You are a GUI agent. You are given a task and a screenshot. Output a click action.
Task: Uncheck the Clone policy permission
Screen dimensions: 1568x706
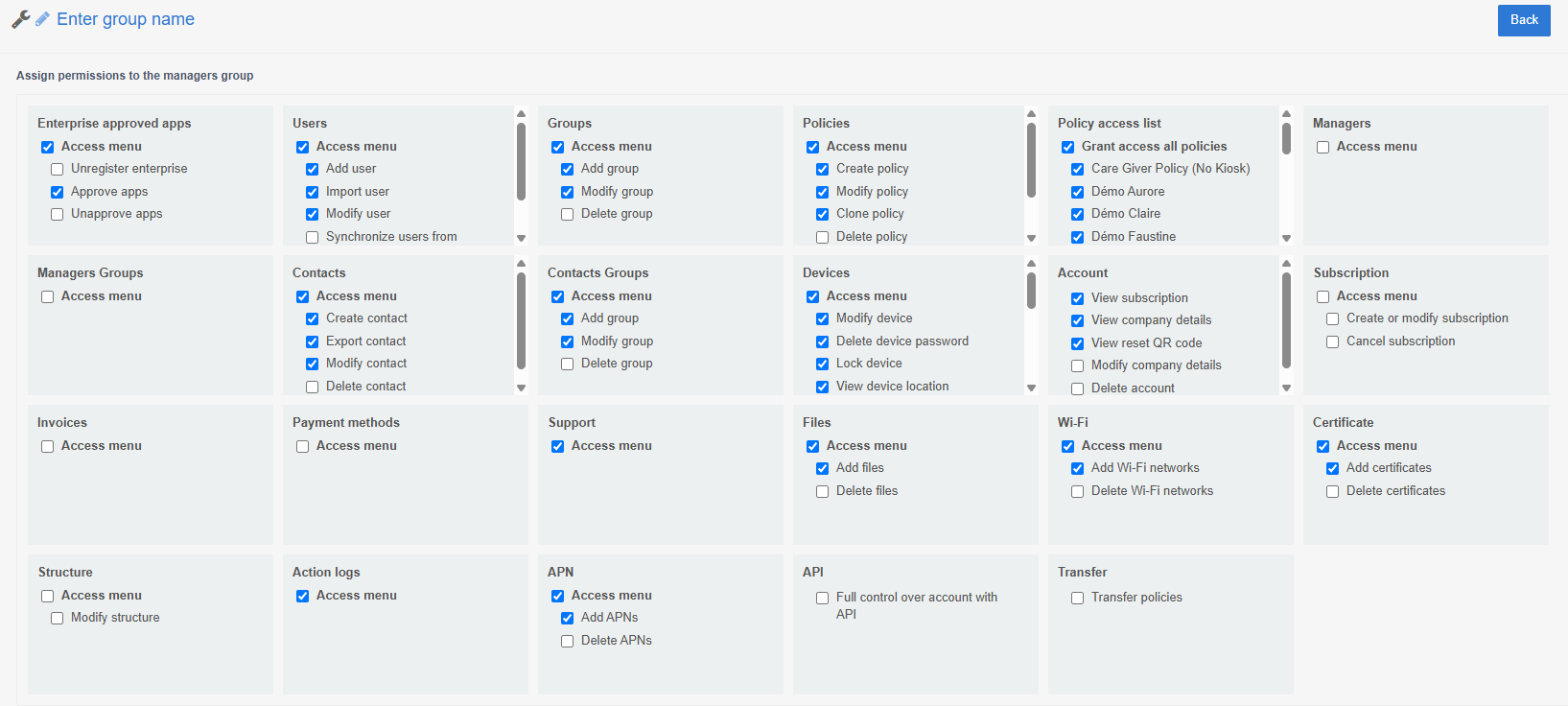822,215
